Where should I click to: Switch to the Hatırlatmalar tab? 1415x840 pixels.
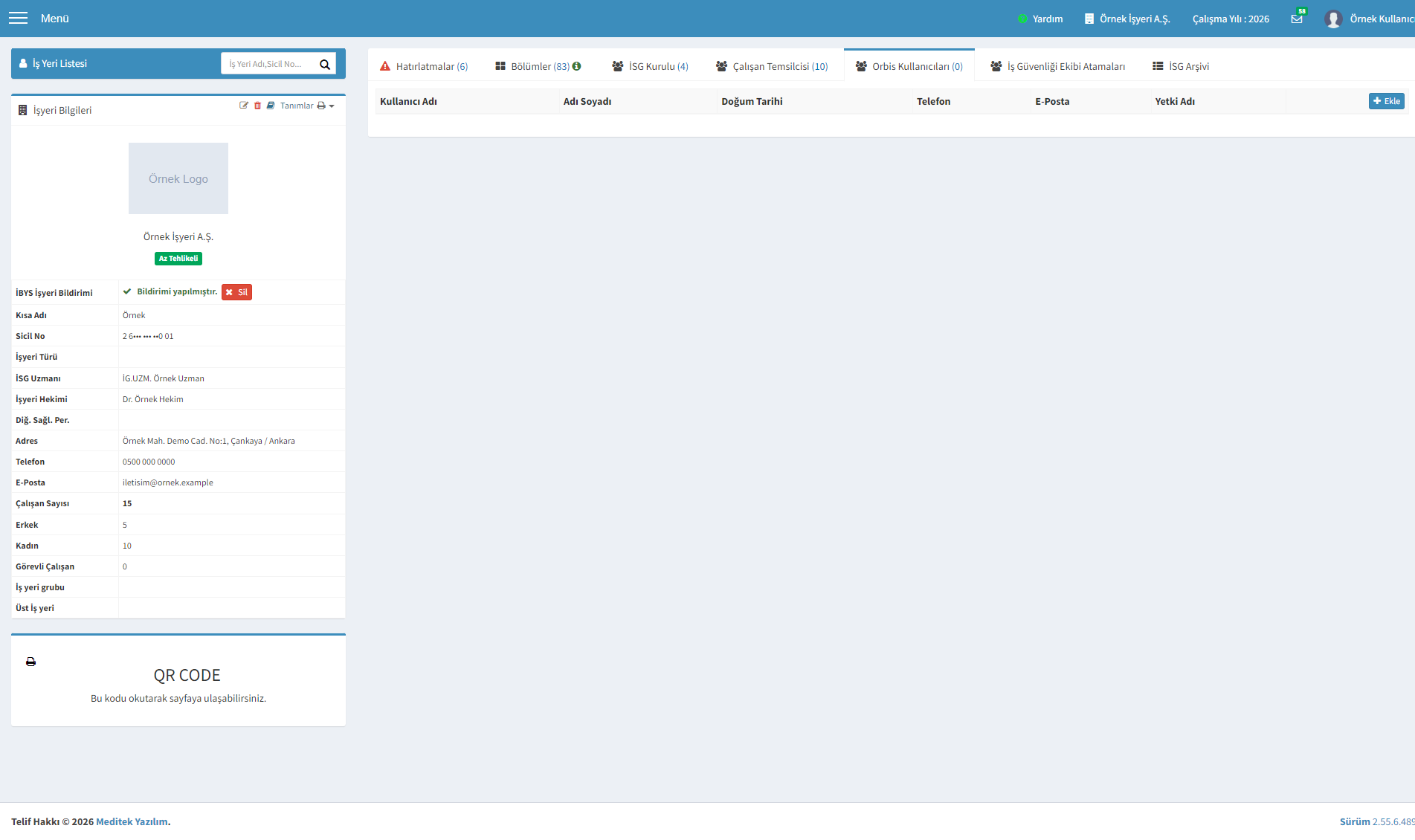click(424, 66)
